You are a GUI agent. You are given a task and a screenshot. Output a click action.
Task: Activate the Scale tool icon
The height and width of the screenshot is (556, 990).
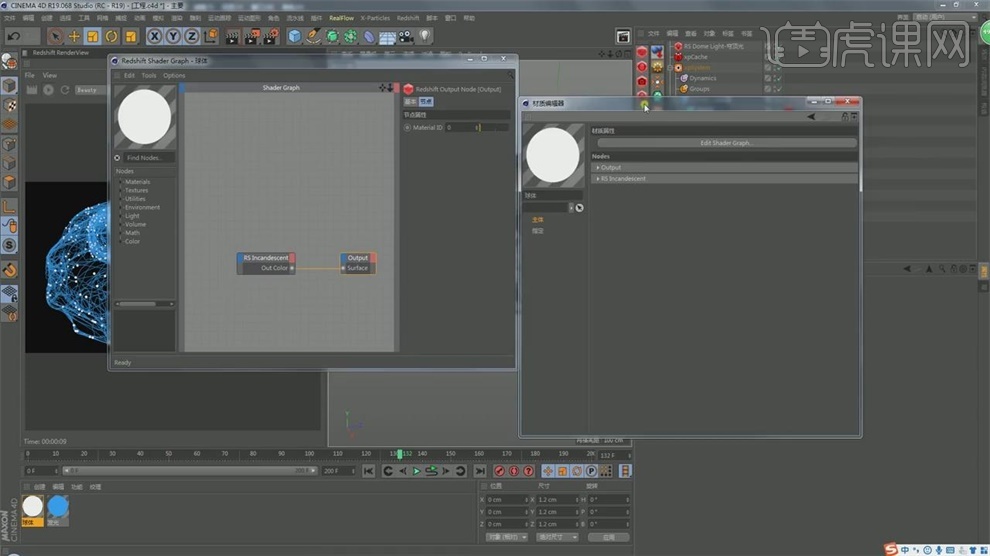pos(93,37)
